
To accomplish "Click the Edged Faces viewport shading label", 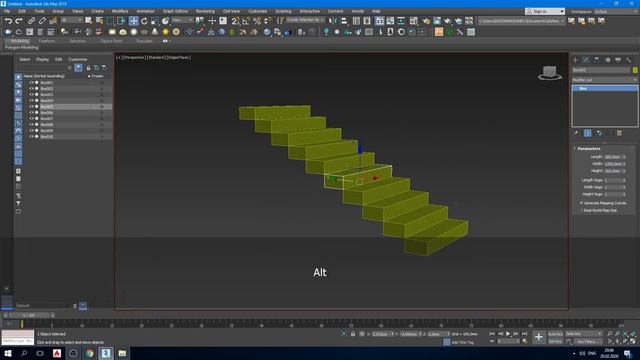I will (178, 58).
